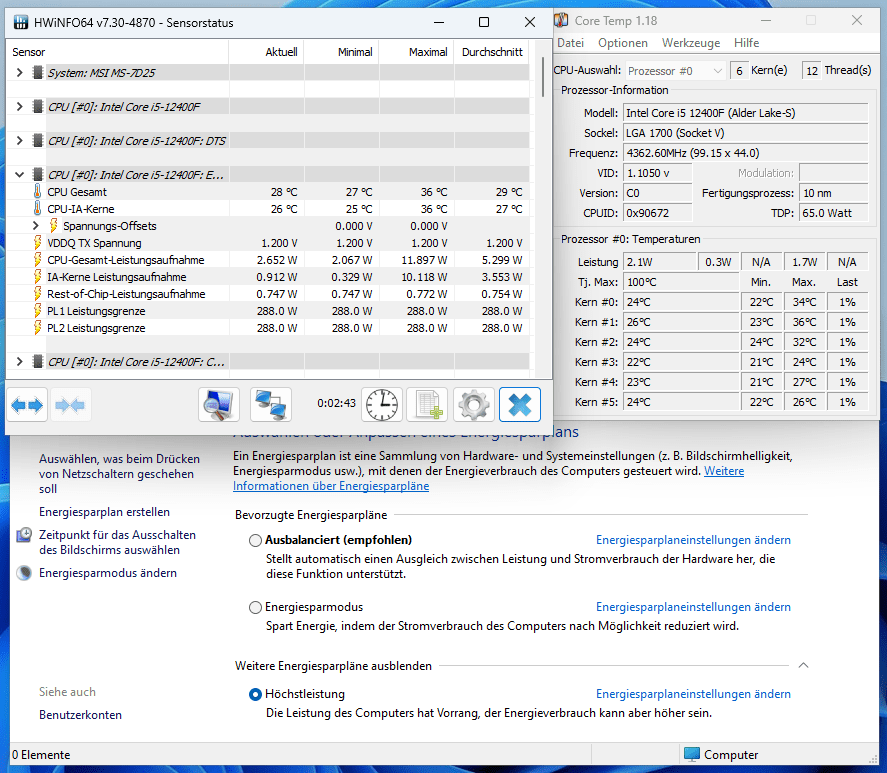
Task: Click the Core Temp title bar app icon
Action: pyautogui.click(x=561, y=20)
